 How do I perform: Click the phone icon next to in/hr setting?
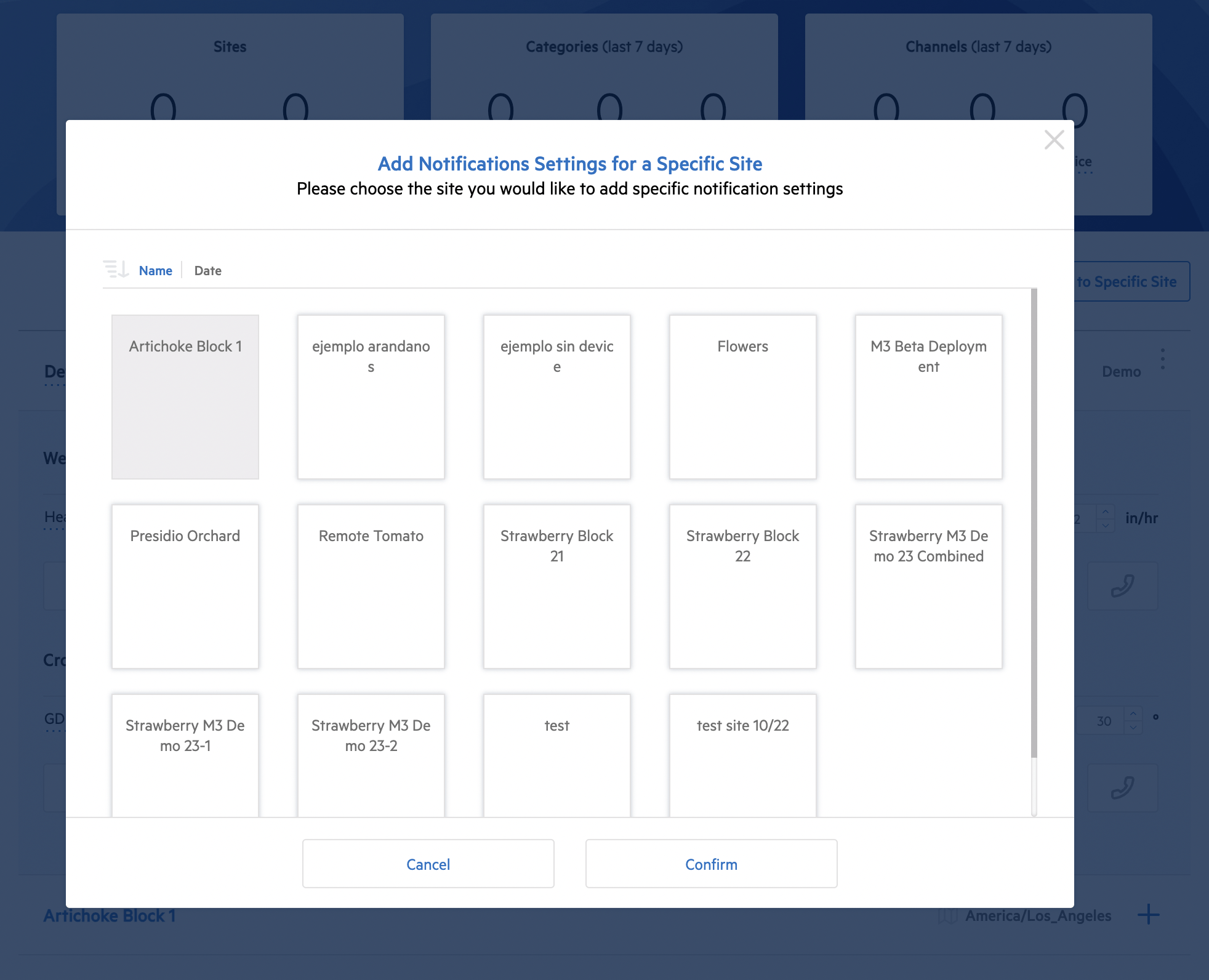(x=1122, y=586)
